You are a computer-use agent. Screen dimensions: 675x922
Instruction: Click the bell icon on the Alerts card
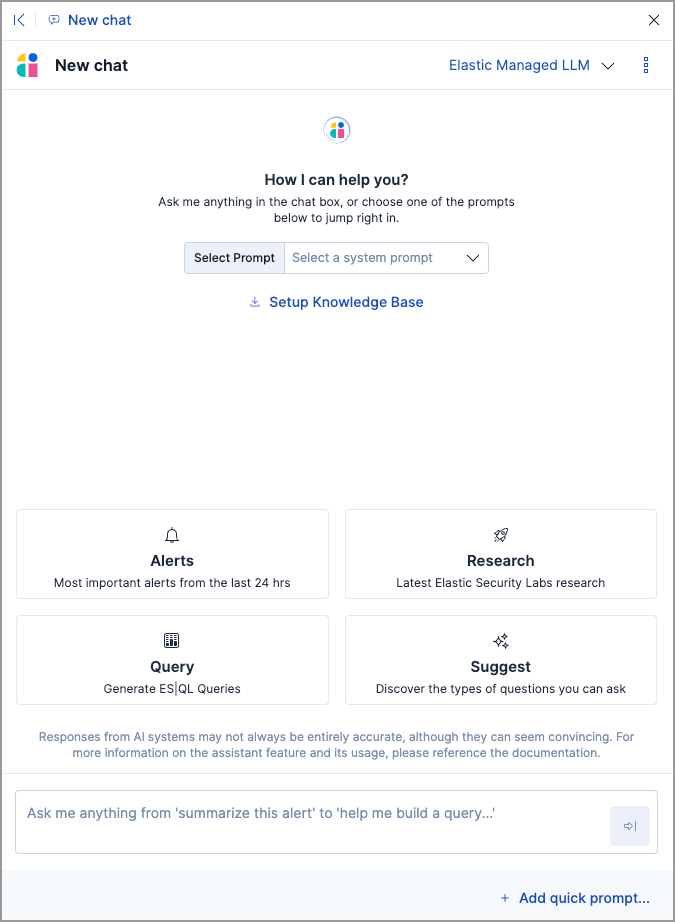tap(172, 535)
